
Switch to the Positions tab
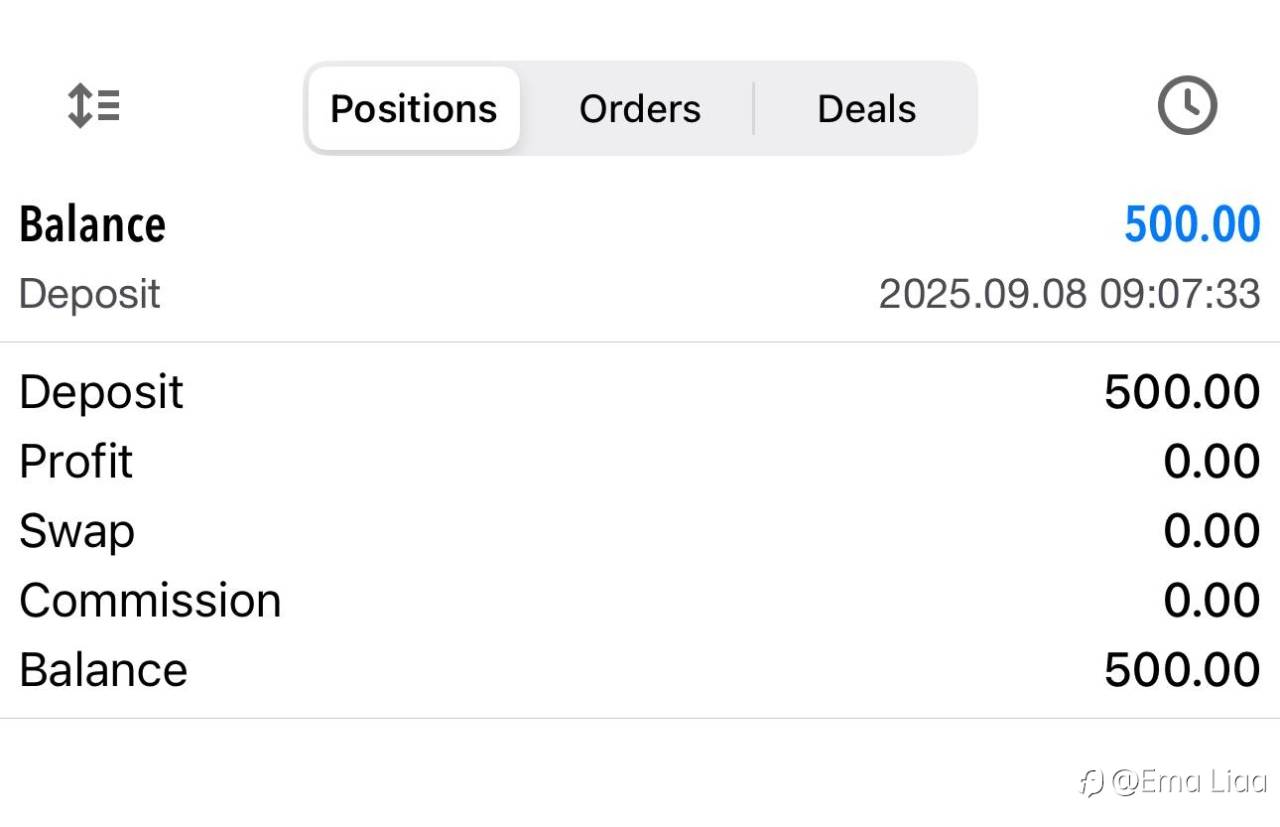413,109
